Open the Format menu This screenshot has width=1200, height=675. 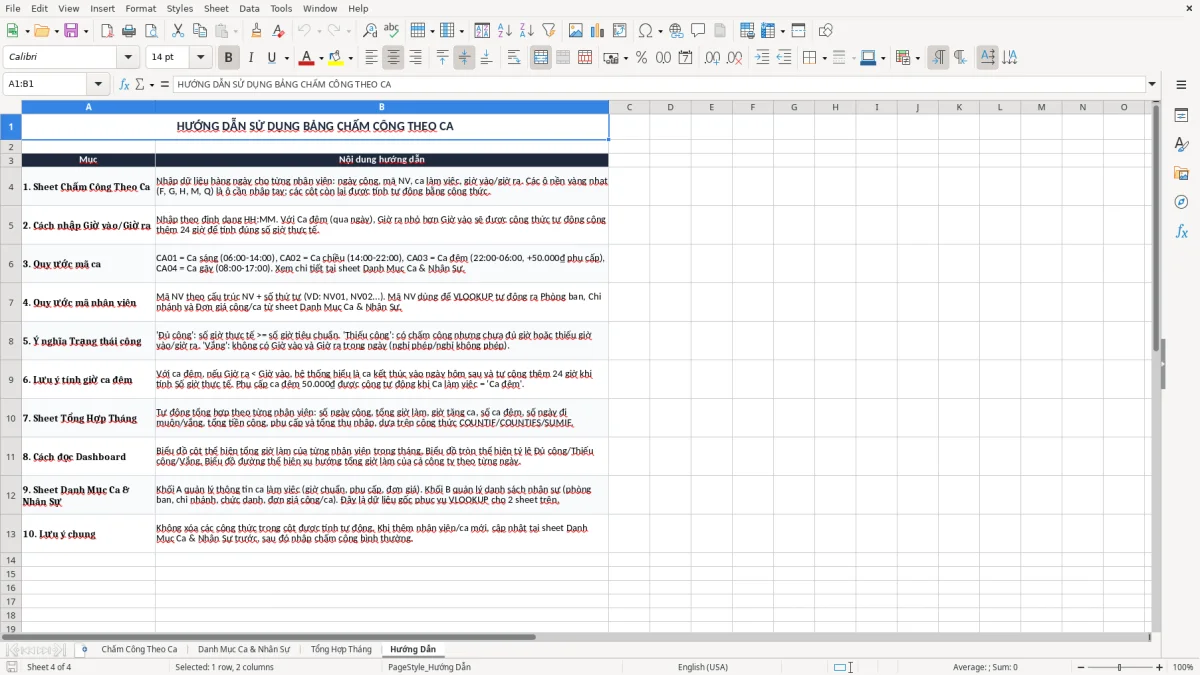140,8
